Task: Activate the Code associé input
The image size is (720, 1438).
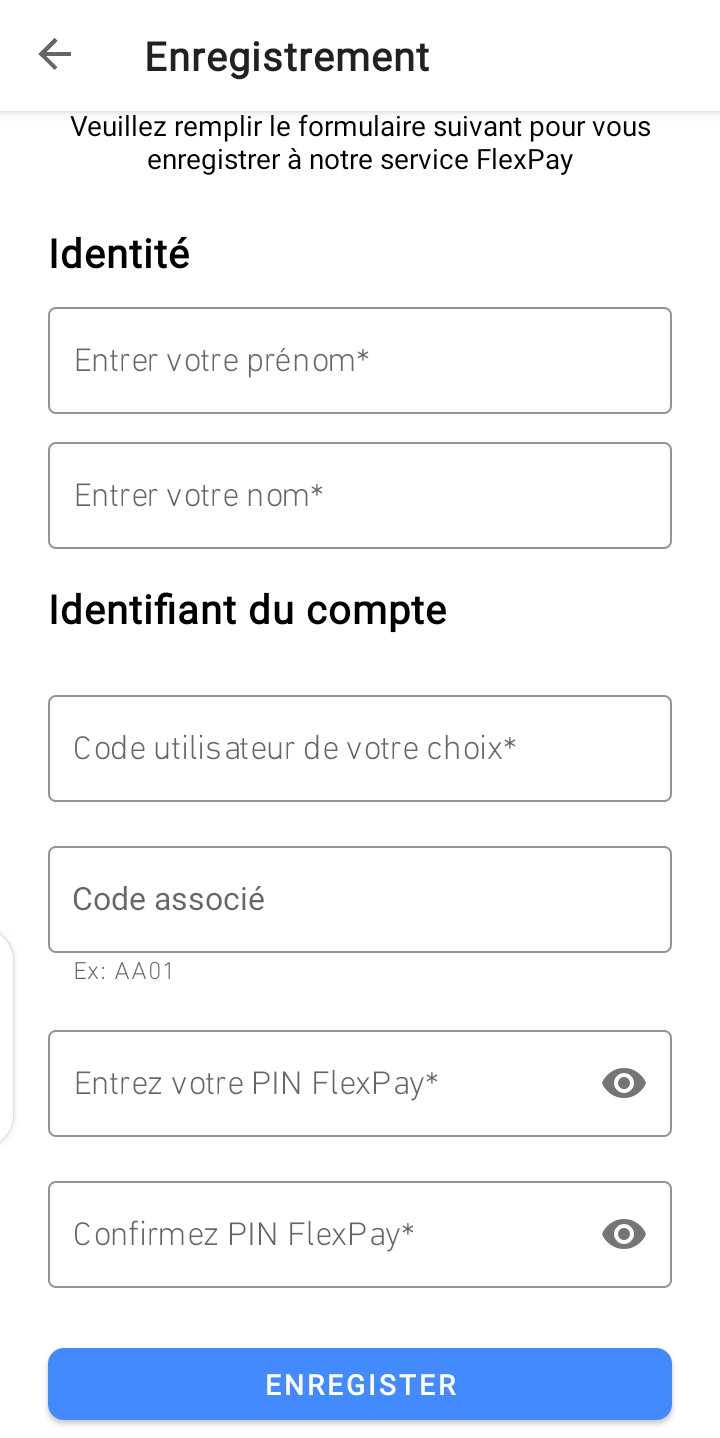Action: click(x=360, y=899)
